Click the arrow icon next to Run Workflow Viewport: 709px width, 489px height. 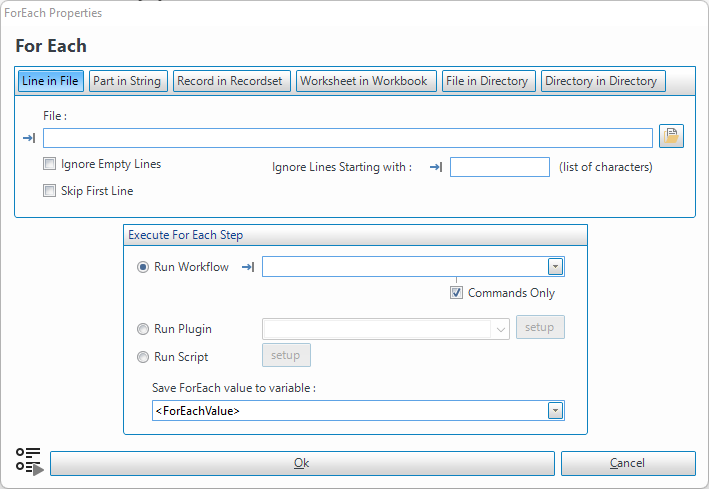point(248,267)
